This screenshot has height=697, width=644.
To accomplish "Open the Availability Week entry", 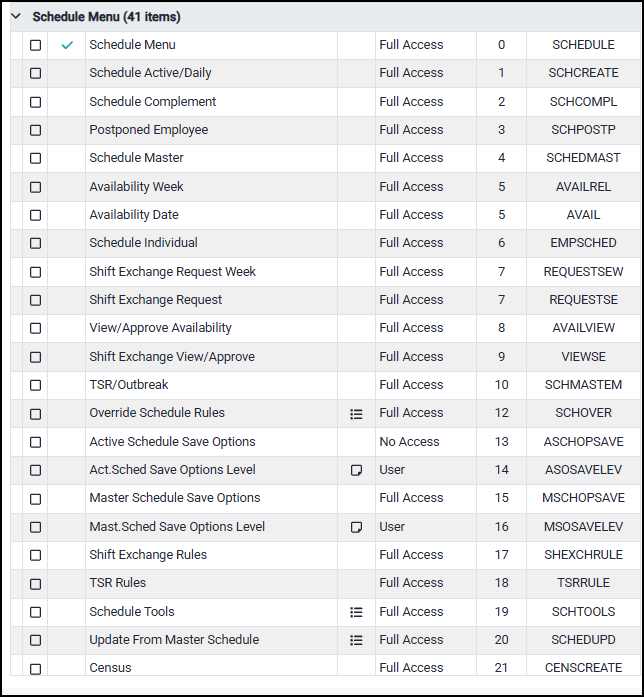I will pyautogui.click(x=136, y=187).
